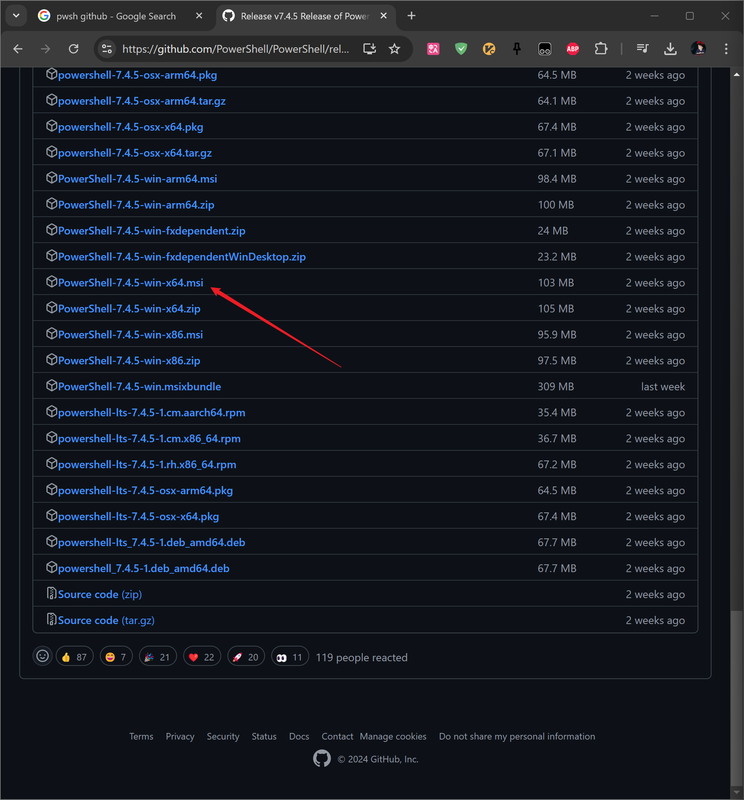Click the install app icon in address bar
The image size is (744, 800).
pos(369,49)
